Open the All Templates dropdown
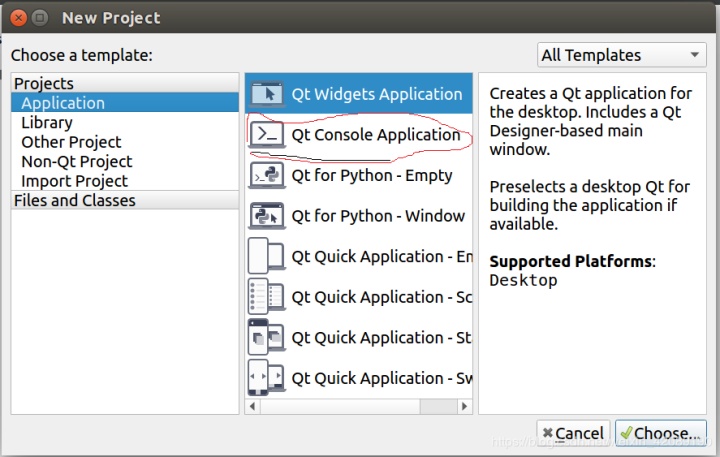720x457 pixels. coord(622,55)
